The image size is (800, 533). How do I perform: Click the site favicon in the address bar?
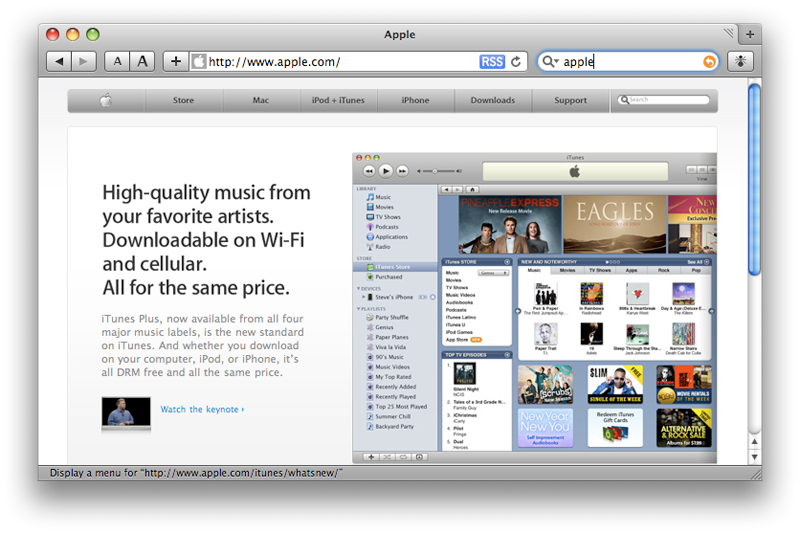pyautogui.click(x=199, y=62)
